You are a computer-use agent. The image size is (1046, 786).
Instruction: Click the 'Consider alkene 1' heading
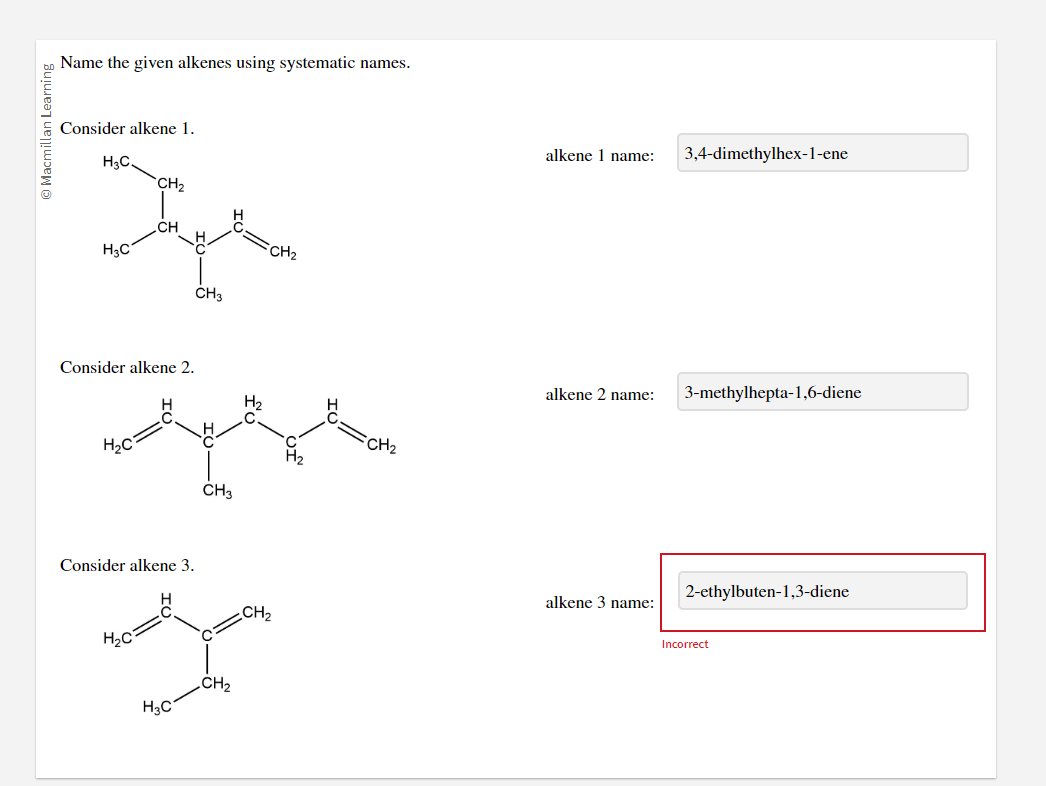127,128
